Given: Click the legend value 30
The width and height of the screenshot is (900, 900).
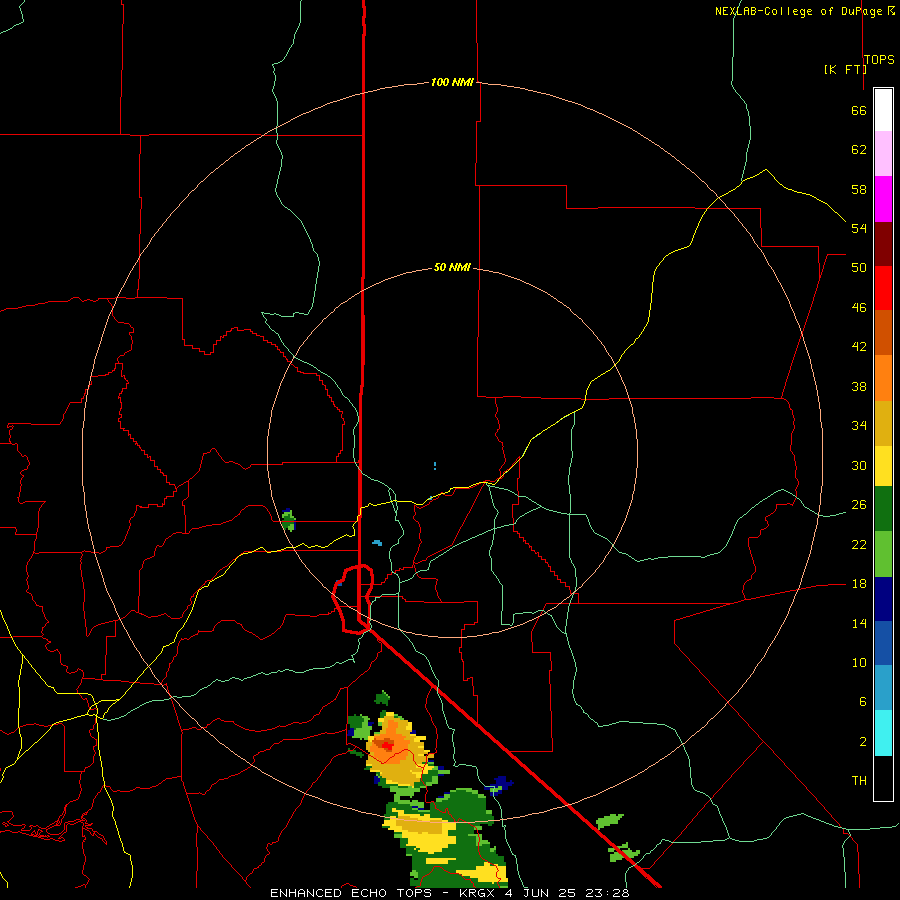Looking at the screenshot, I should (x=859, y=465).
